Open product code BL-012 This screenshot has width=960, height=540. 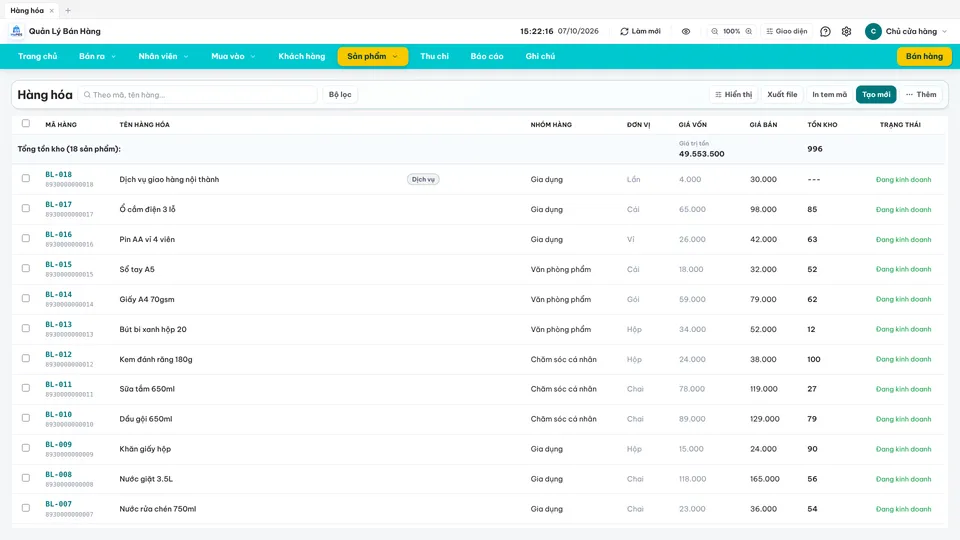[x=58, y=354]
